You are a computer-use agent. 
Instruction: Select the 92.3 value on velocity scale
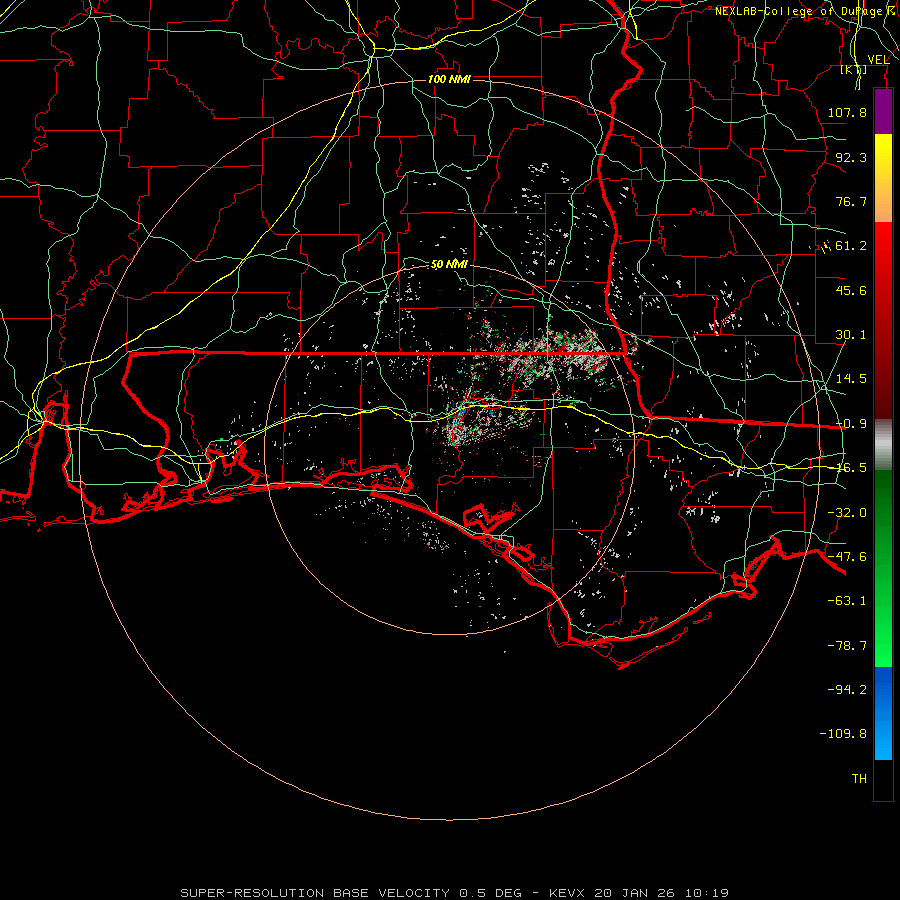[x=851, y=157]
